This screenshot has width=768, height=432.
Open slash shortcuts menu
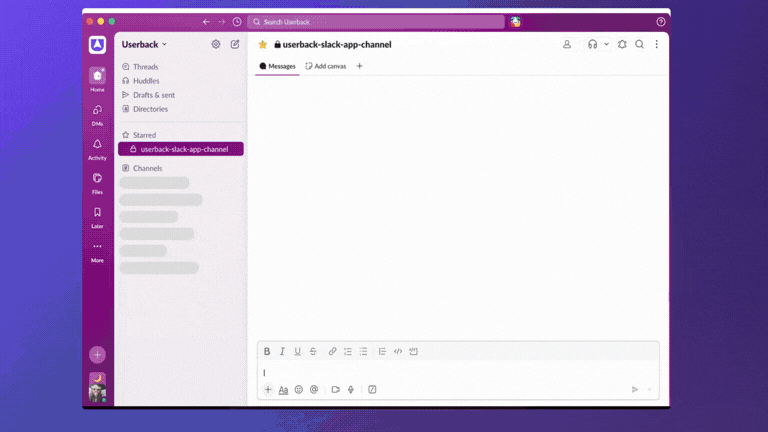point(372,389)
